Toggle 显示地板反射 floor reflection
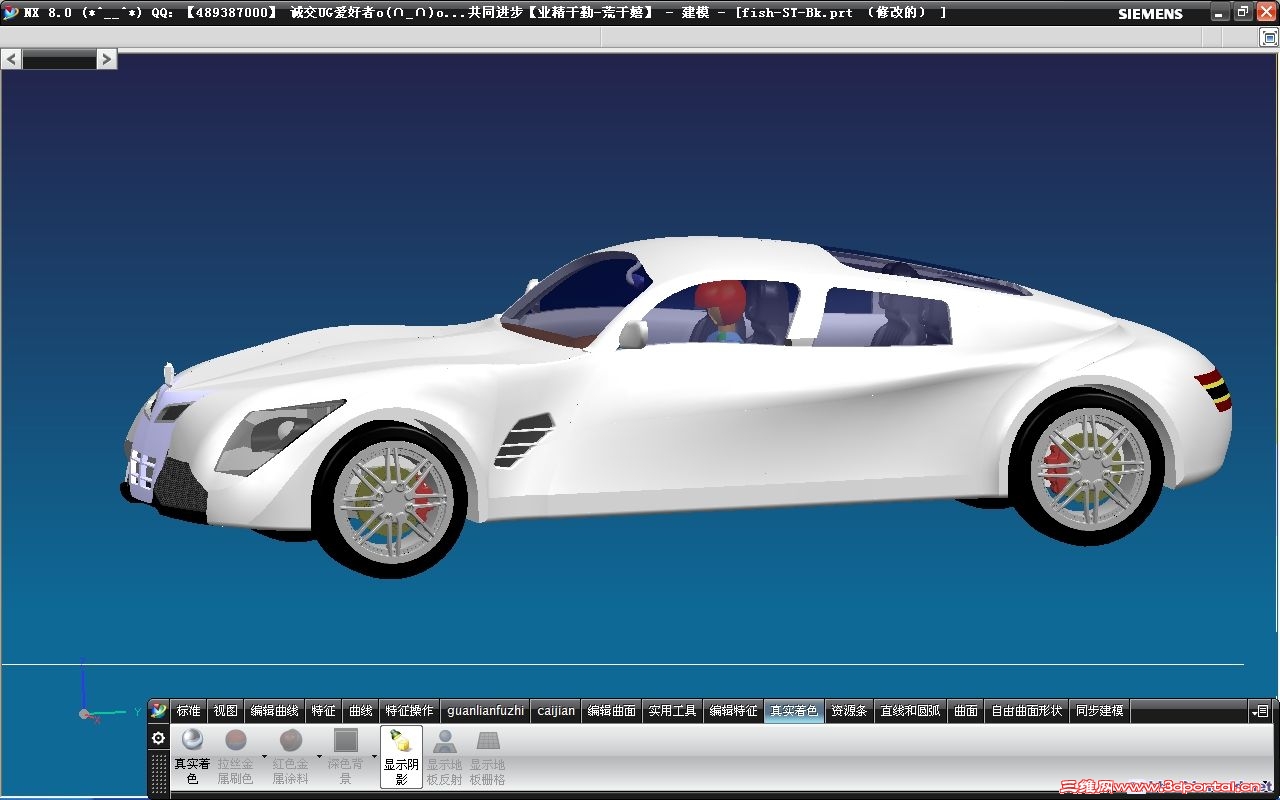Viewport: 1280px width, 800px height. 444,757
